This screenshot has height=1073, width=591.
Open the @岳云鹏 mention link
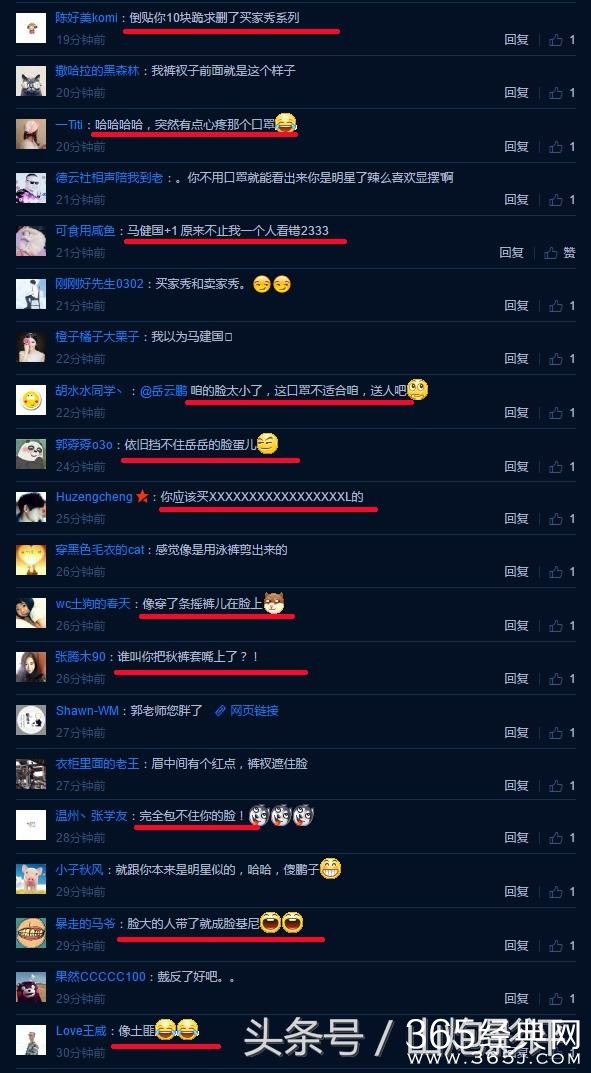163,391
